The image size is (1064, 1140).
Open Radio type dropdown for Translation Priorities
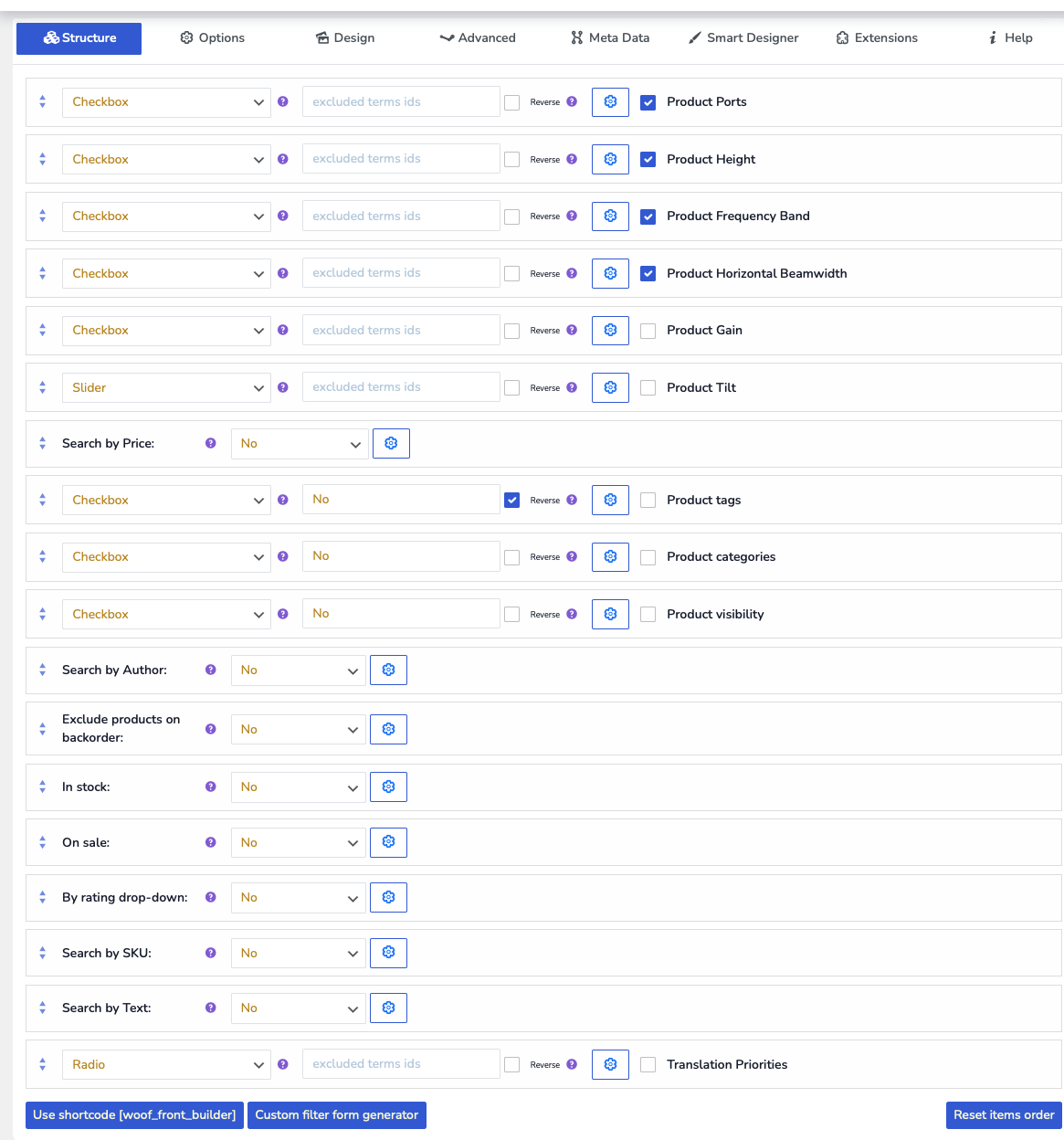click(x=166, y=1065)
